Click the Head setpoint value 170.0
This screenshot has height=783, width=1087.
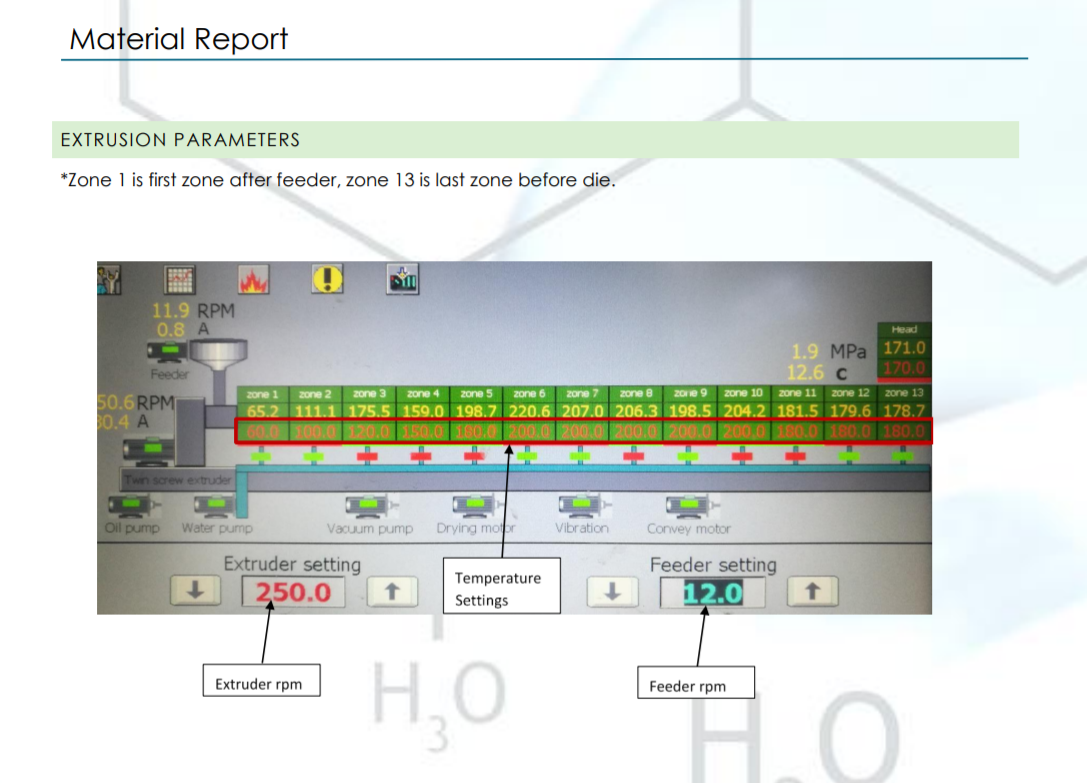coord(903,369)
